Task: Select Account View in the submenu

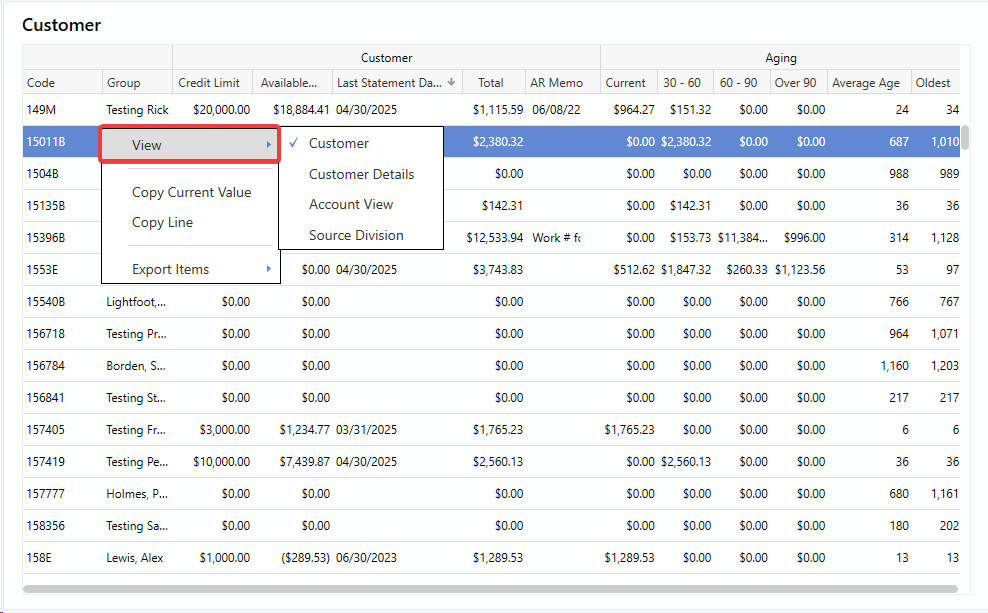Action: tap(351, 204)
